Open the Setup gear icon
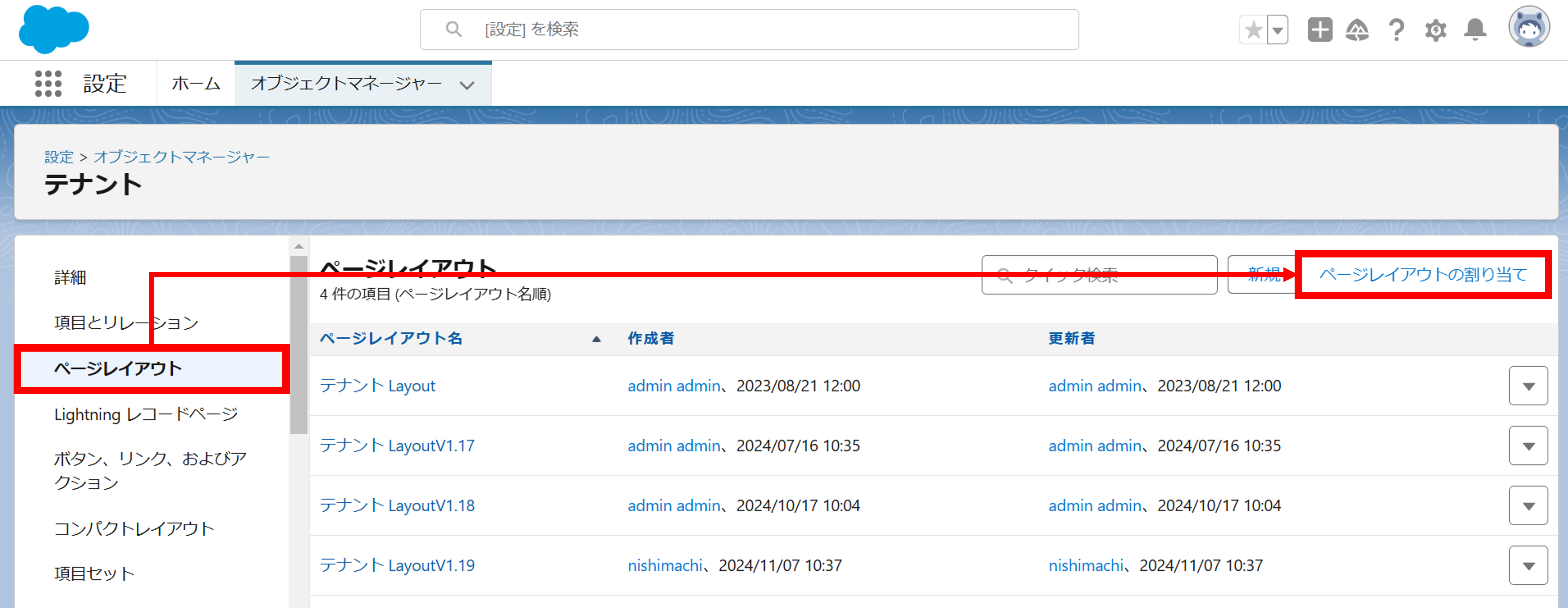 pos(1435,30)
